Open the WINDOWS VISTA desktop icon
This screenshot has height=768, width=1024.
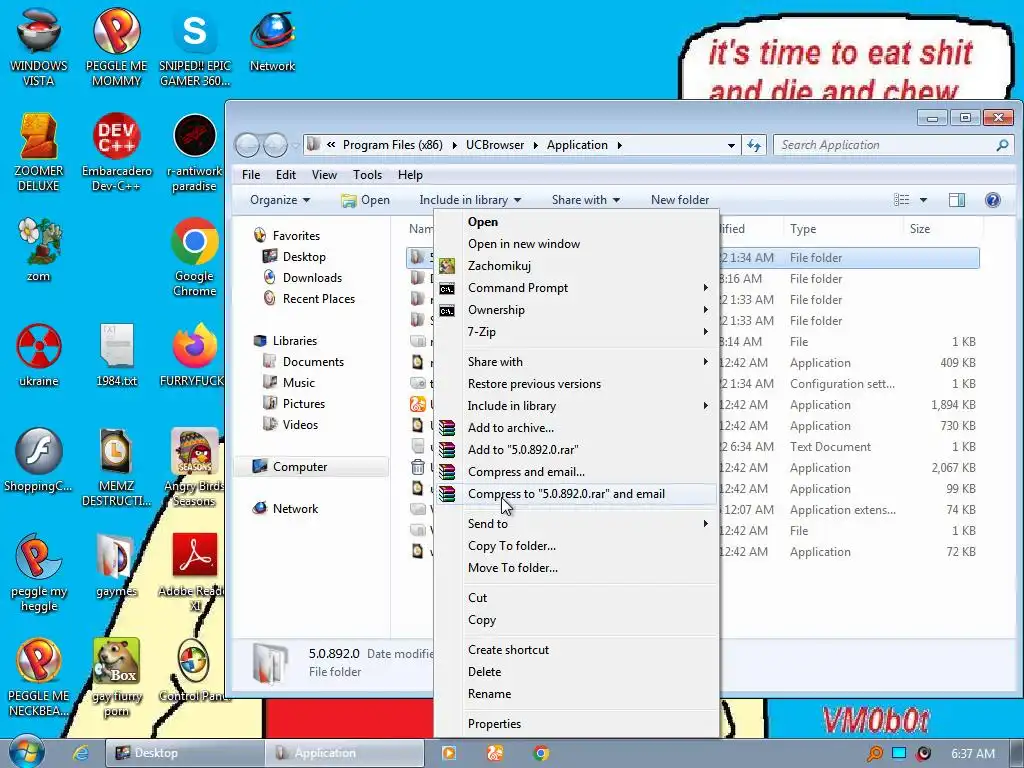tap(39, 47)
